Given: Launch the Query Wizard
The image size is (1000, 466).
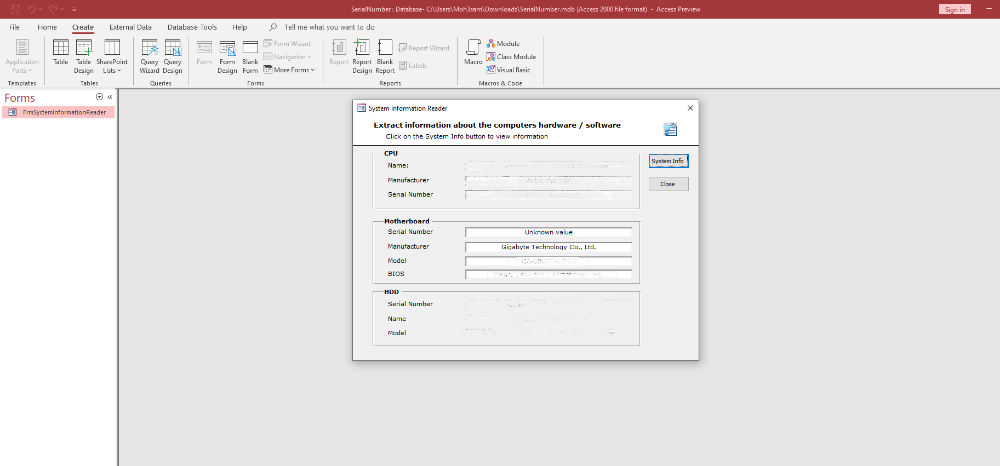Looking at the screenshot, I should [150, 56].
